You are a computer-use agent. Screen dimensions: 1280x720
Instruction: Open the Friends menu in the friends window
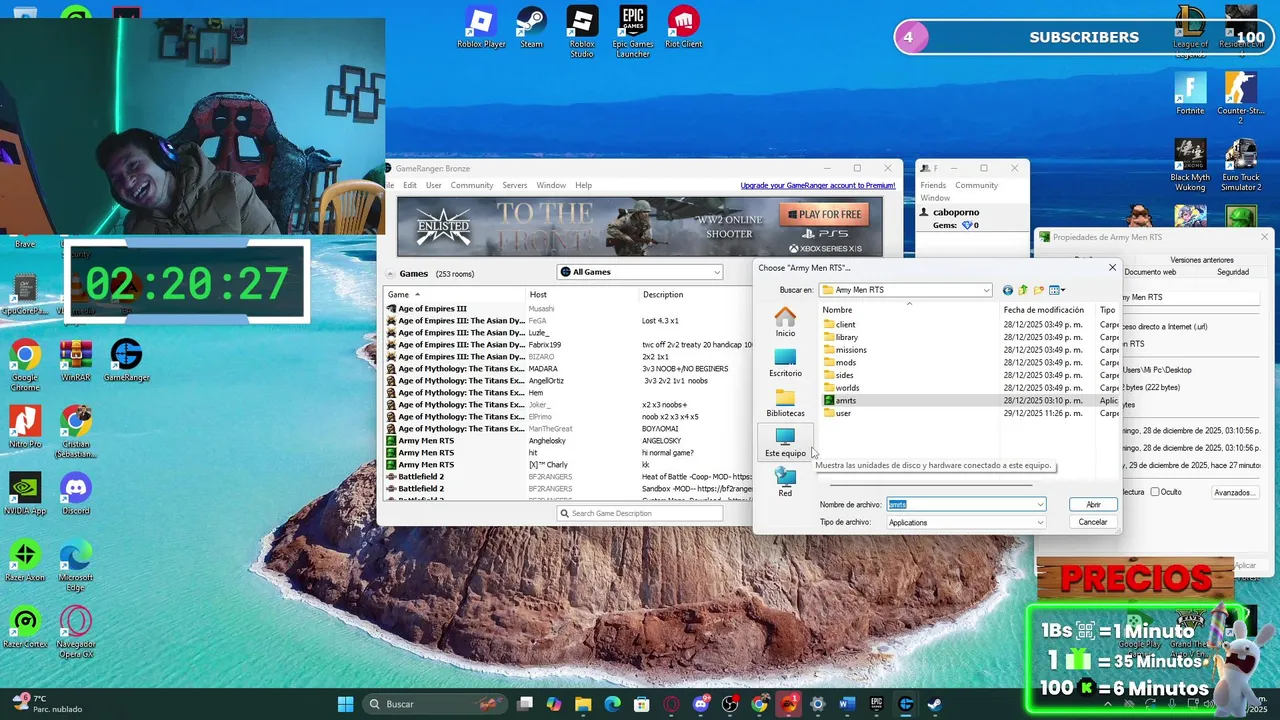click(x=933, y=185)
